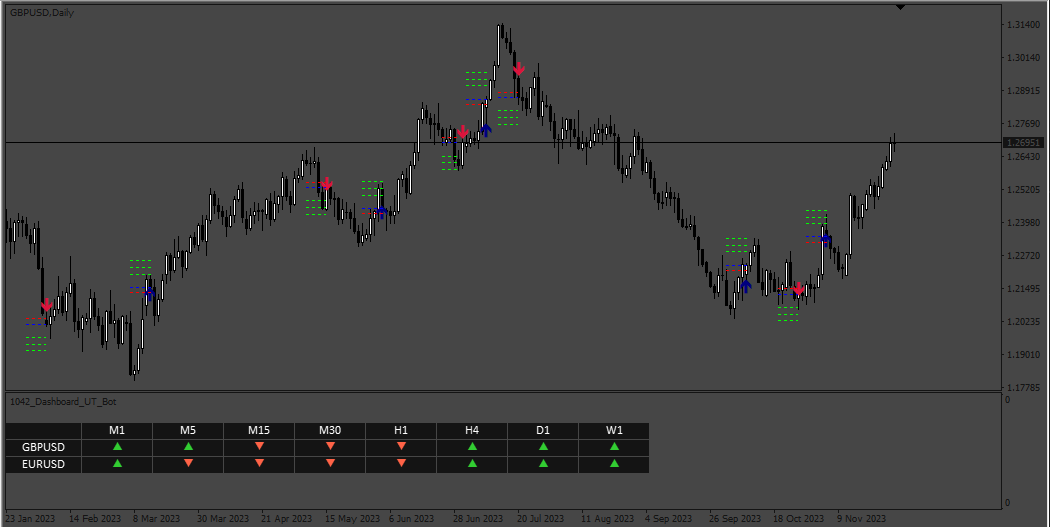The width and height of the screenshot is (1050, 527).
Task: Click the GBPUSD symbol row label
Action: 44,447
